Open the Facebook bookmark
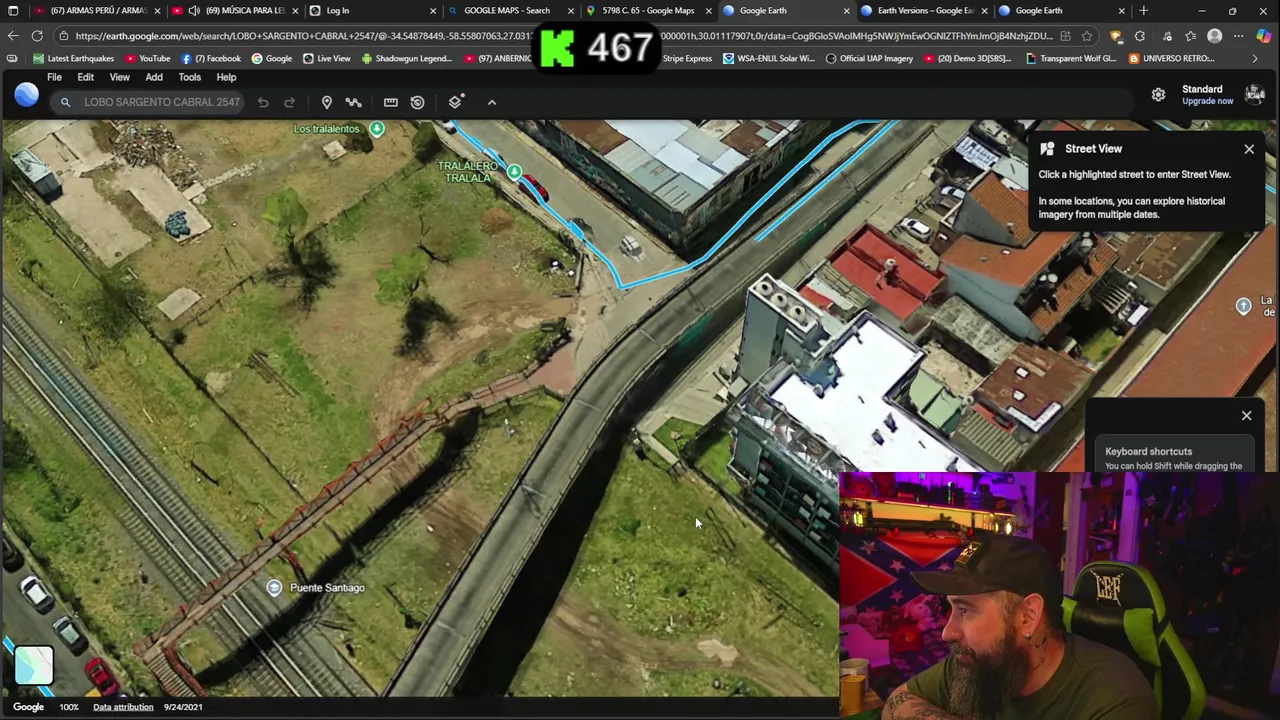 (211, 58)
